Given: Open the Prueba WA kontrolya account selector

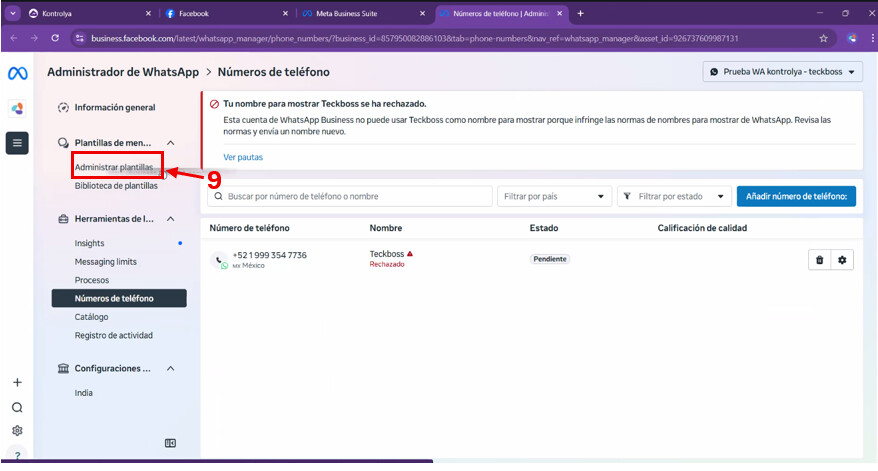Looking at the screenshot, I should (780, 72).
